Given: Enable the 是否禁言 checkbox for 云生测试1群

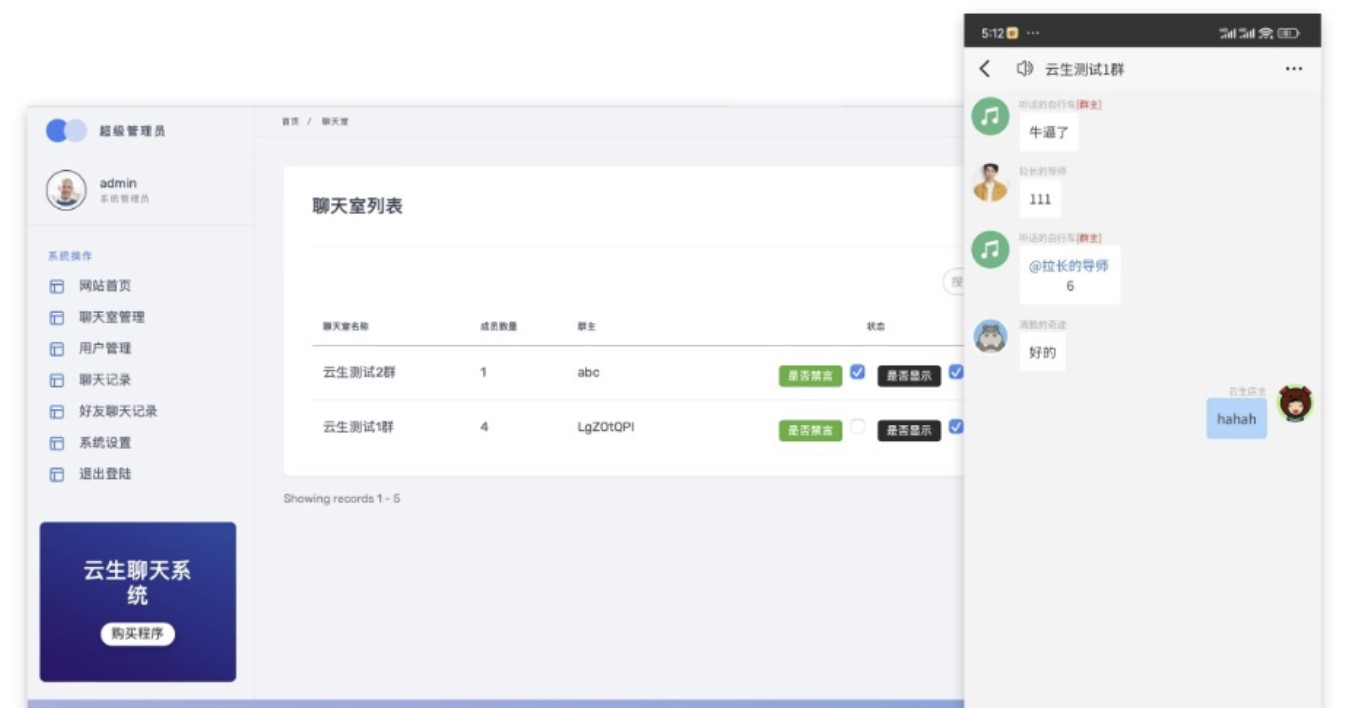Looking at the screenshot, I should click(857, 427).
